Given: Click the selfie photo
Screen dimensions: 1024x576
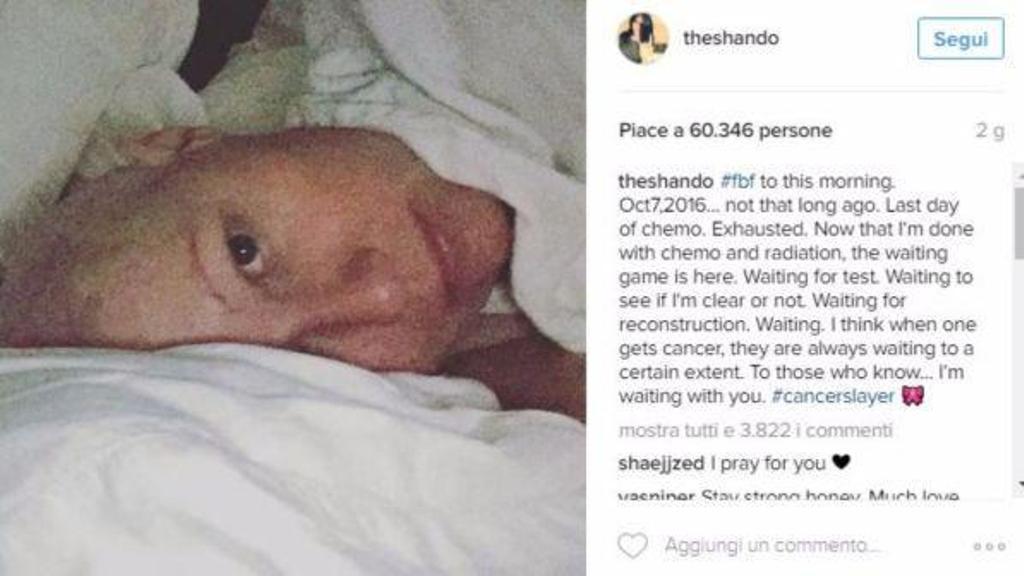Looking at the screenshot, I should 293,288.
